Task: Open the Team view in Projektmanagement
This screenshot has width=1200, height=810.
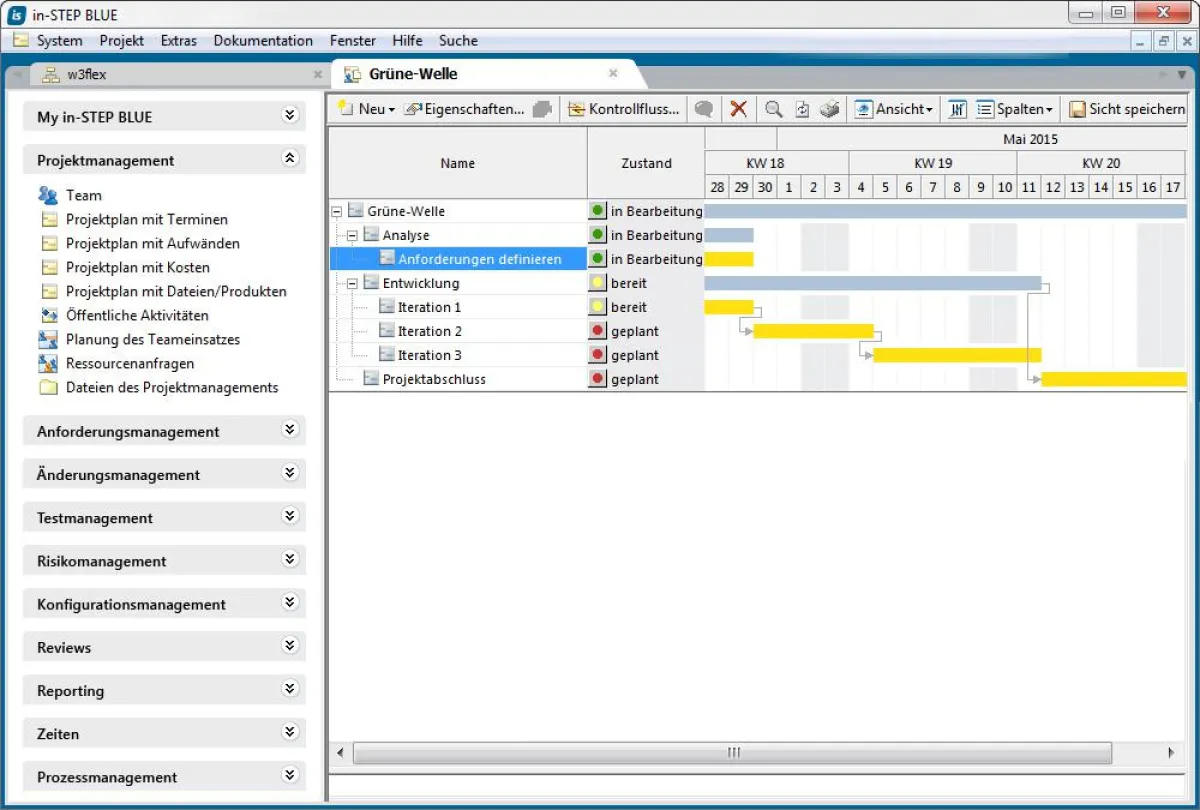Action: click(x=84, y=195)
